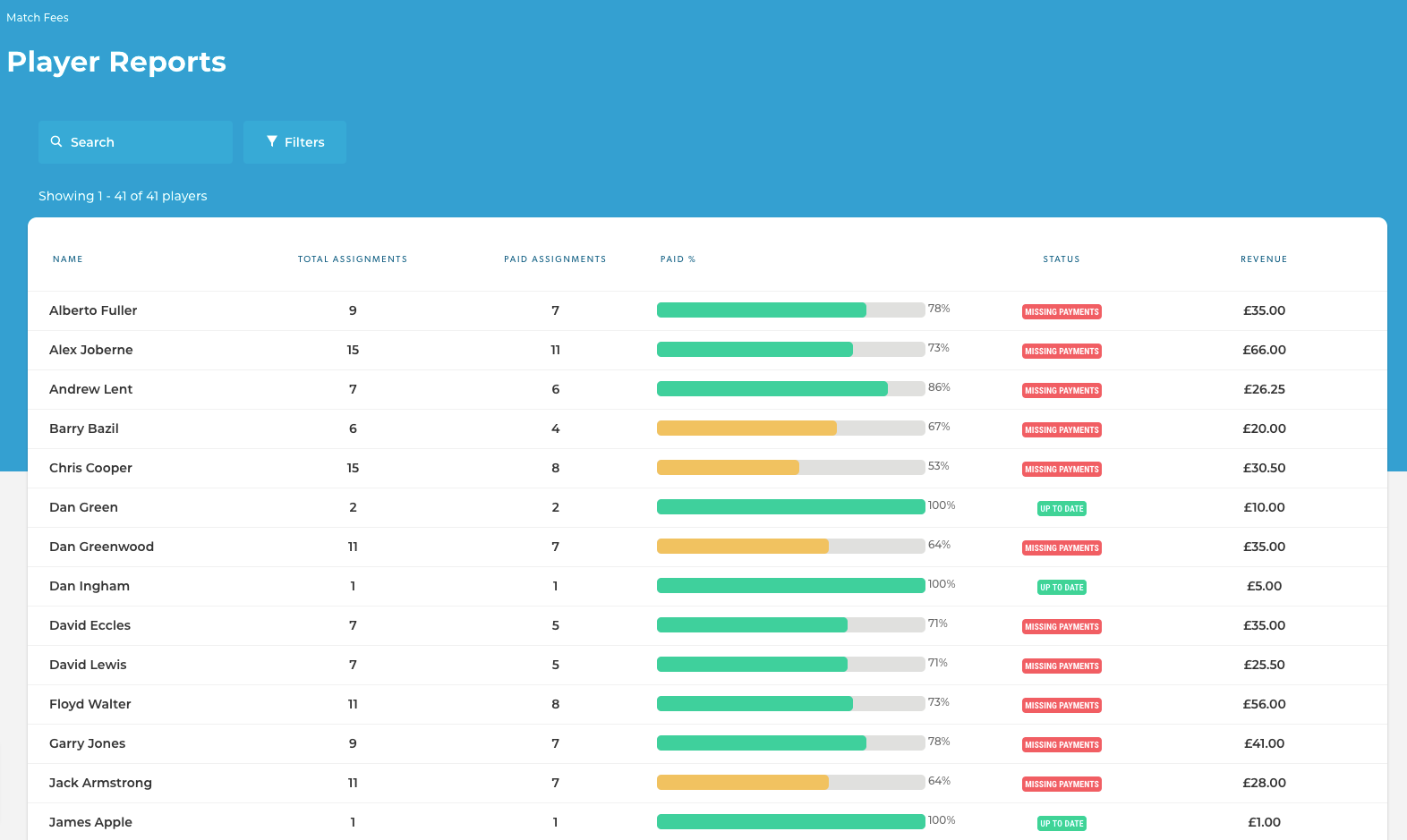Sort by Total Assignments column header
The width and height of the screenshot is (1407, 840).
coord(353,259)
